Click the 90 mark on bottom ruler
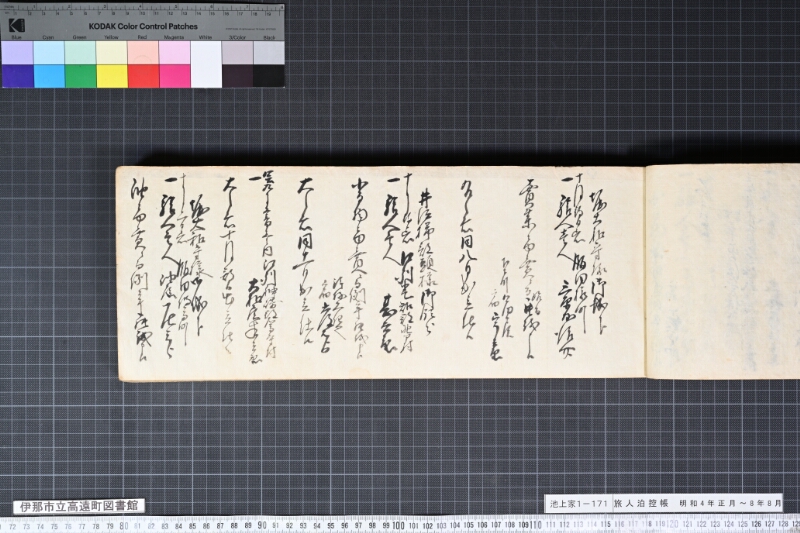This screenshot has height=533, width=800. pyautogui.click(x=262, y=525)
